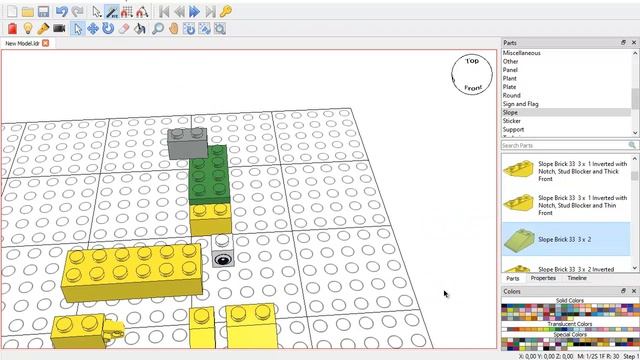Select Plant parts category
640x360 pixels.
[510, 78]
